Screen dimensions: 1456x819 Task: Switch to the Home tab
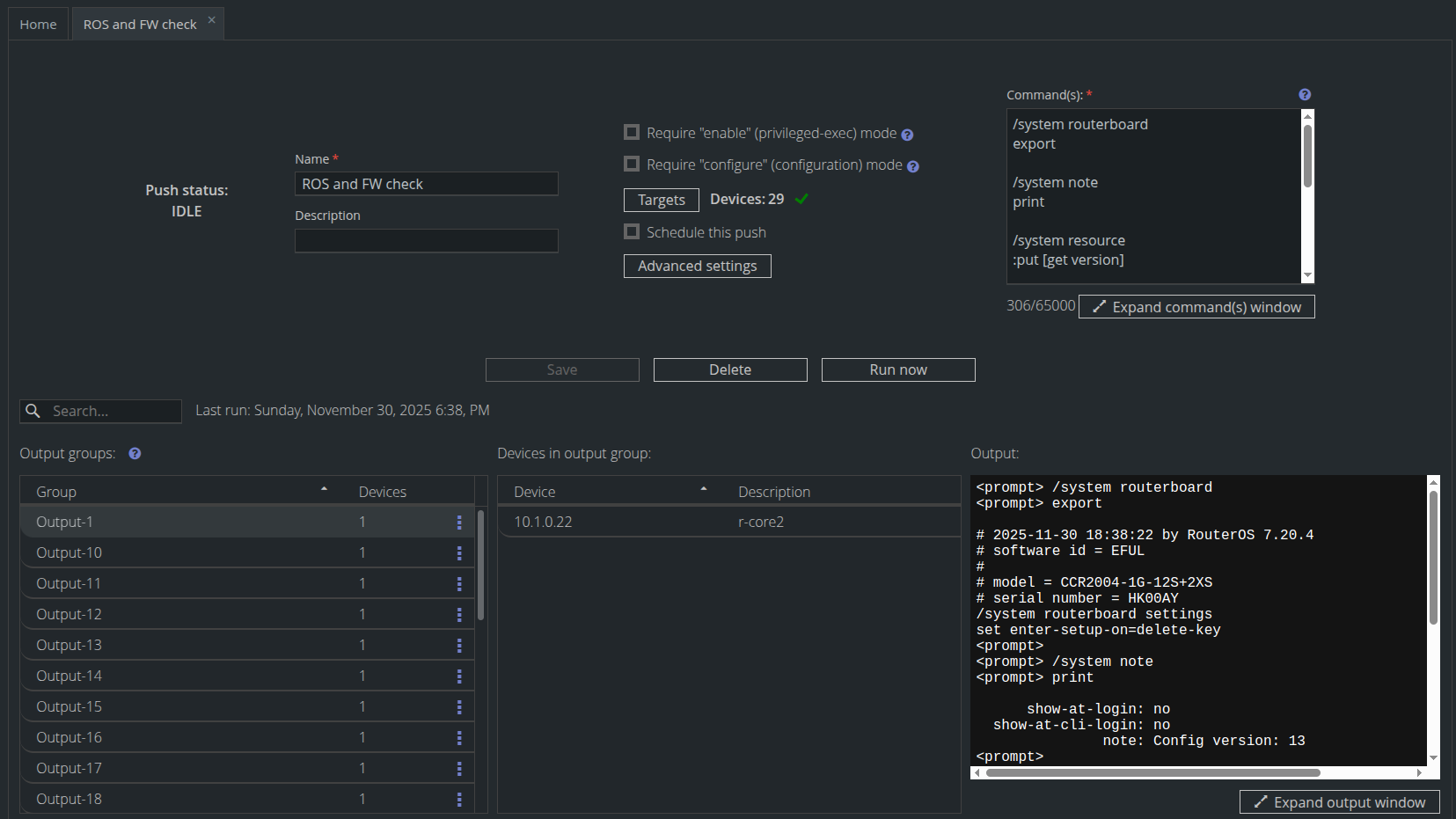[38, 25]
